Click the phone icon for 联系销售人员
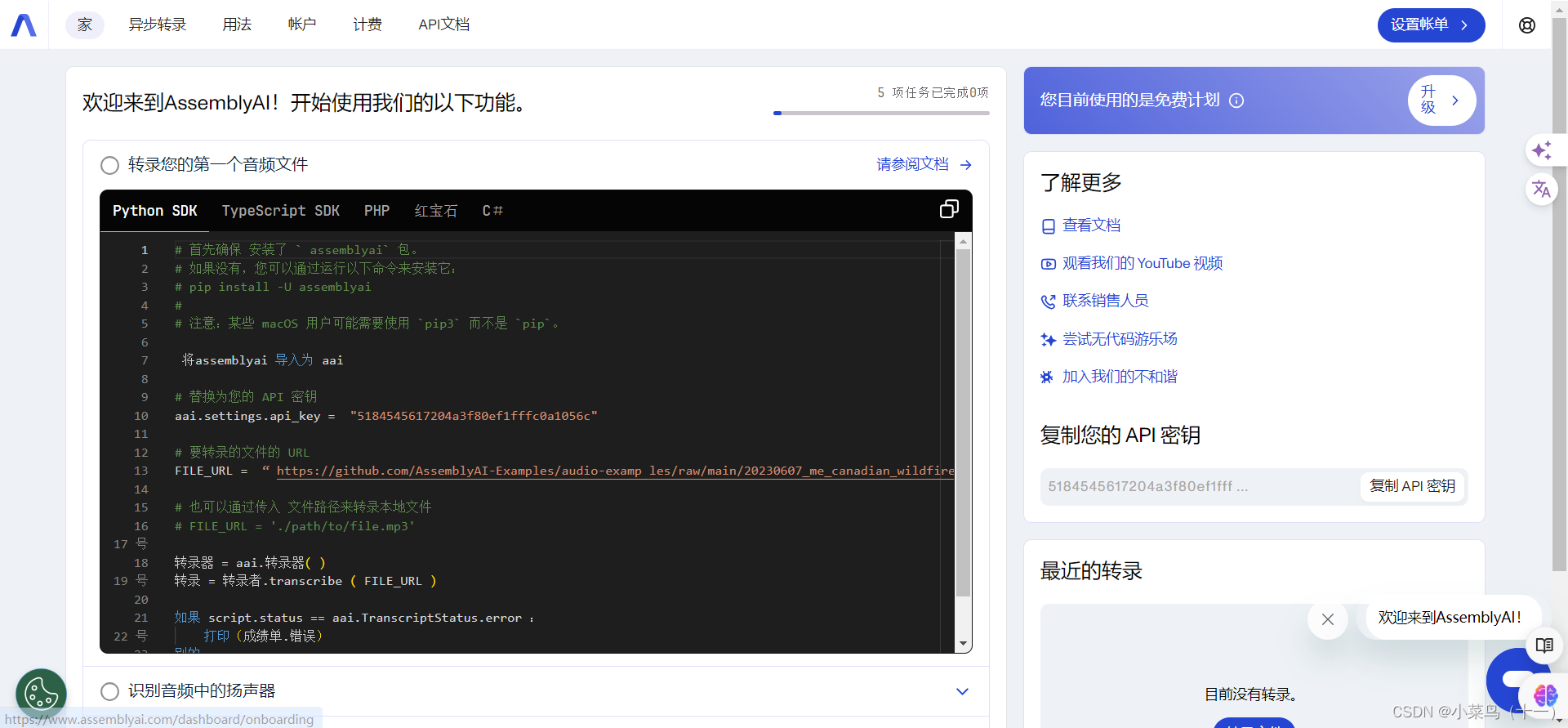This screenshot has width=1568, height=728. click(1049, 301)
